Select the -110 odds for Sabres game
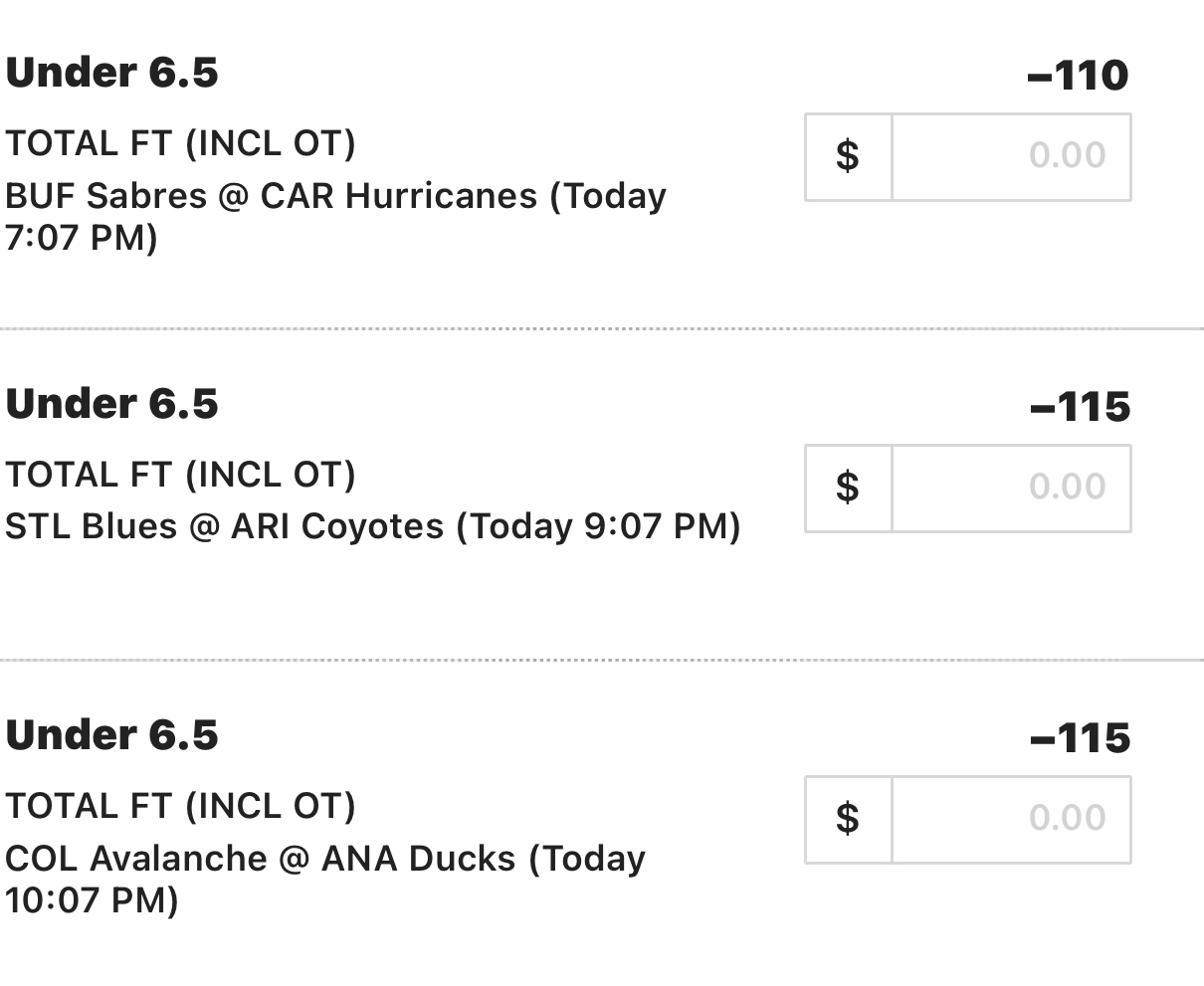Screen dimensions: 1204x986 (x=1079, y=76)
